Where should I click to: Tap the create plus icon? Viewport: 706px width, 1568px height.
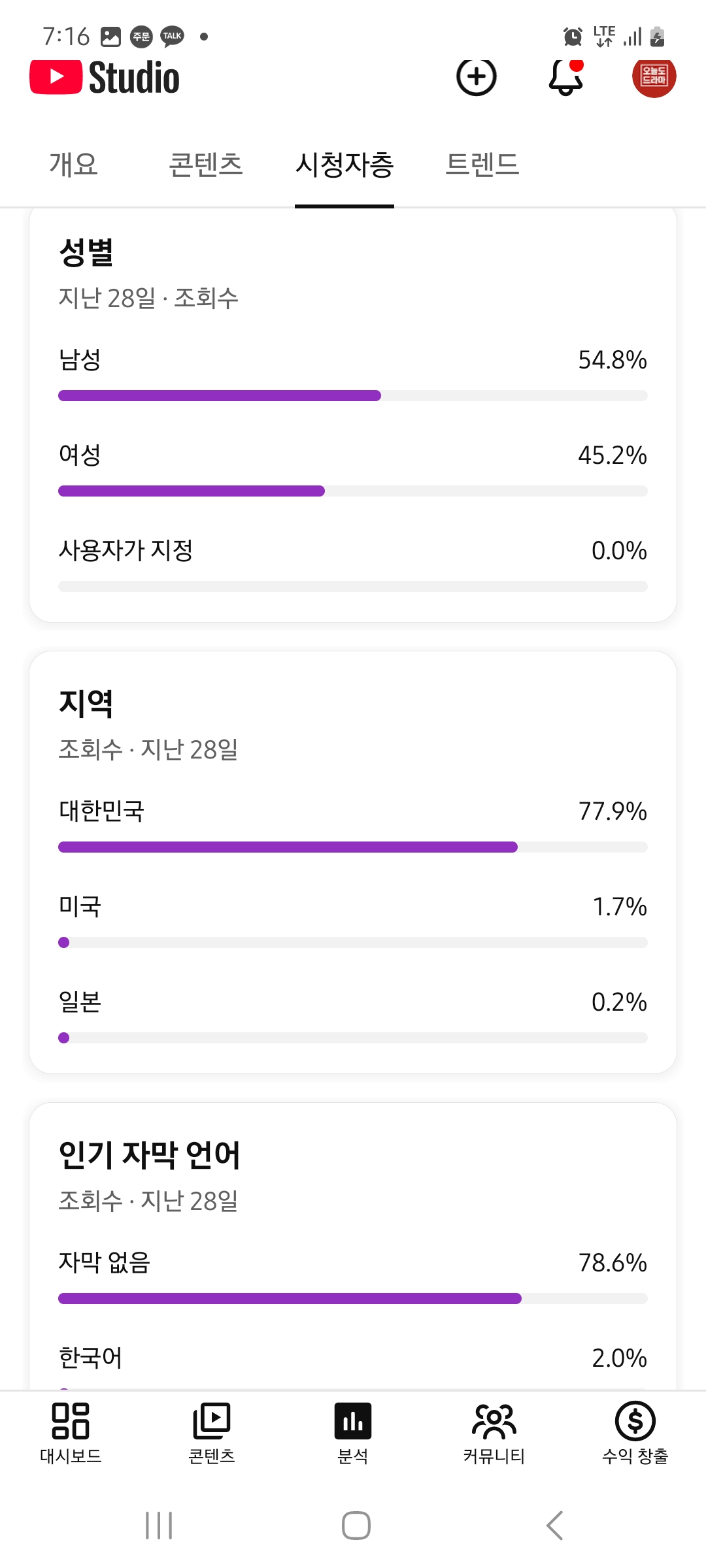476,77
